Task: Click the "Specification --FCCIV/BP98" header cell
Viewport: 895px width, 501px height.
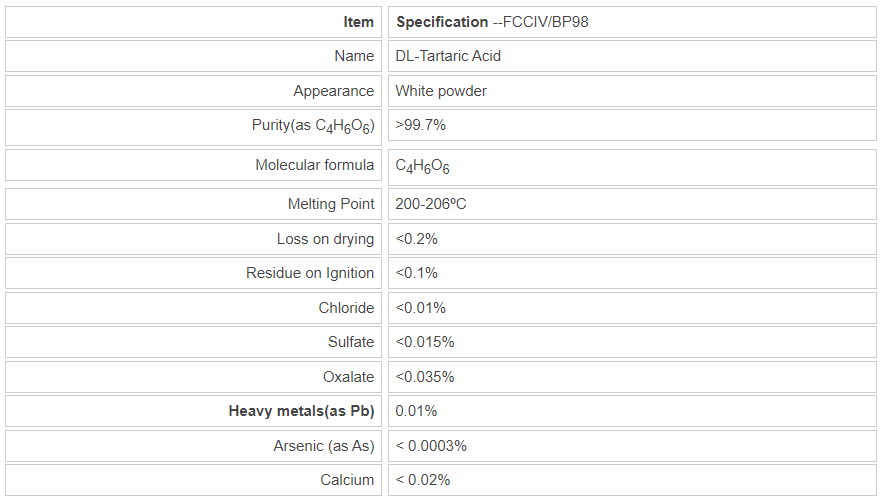Action: (x=492, y=22)
